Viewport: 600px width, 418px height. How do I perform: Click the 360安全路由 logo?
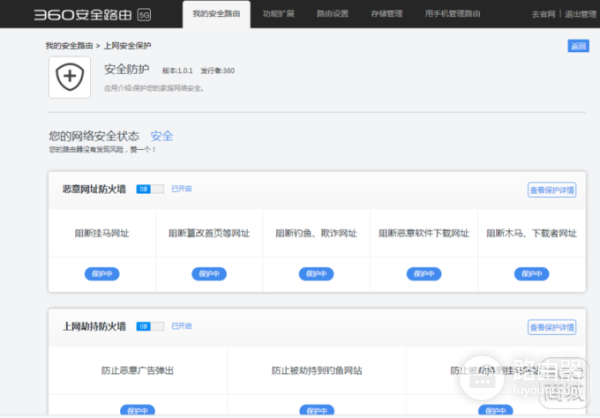pos(83,15)
